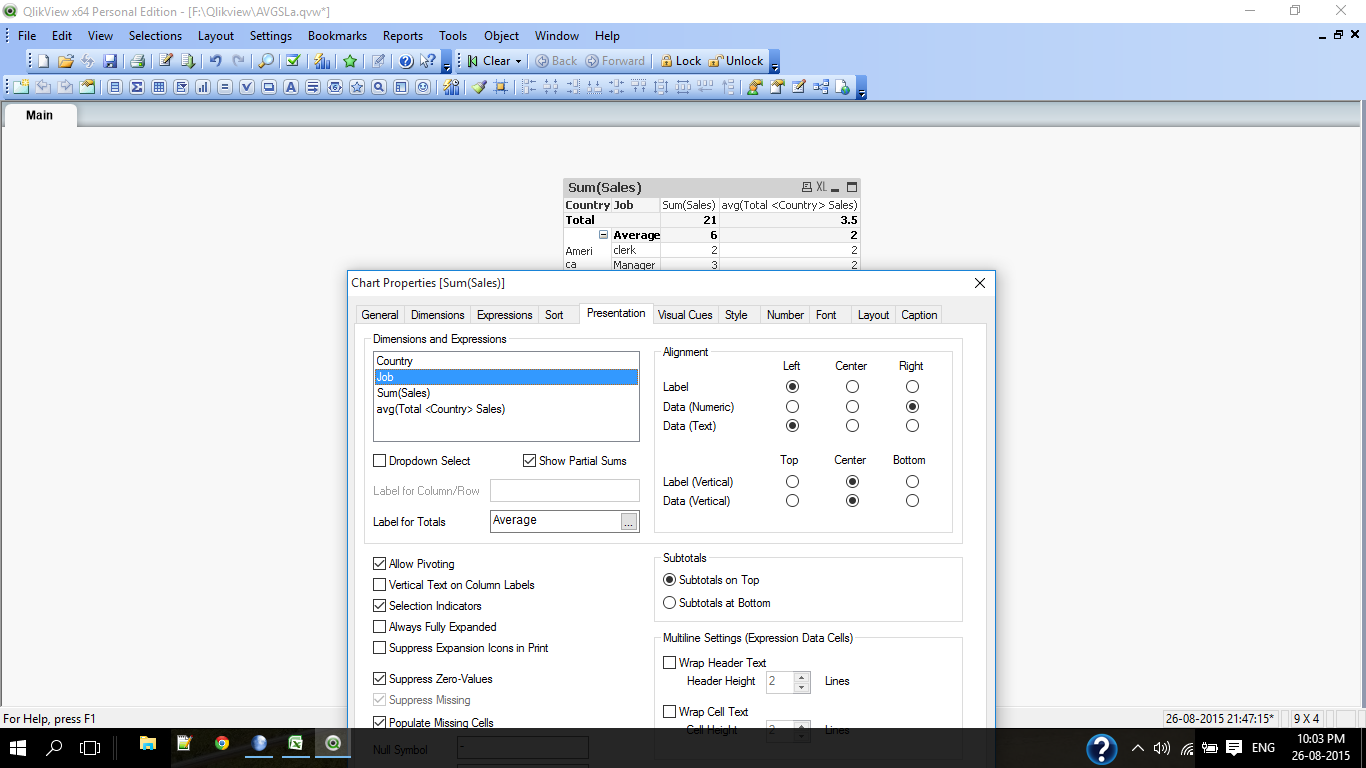Uncheck Show Partial Sums
This screenshot has height=768, width=1366.
(x=529, y=461)
